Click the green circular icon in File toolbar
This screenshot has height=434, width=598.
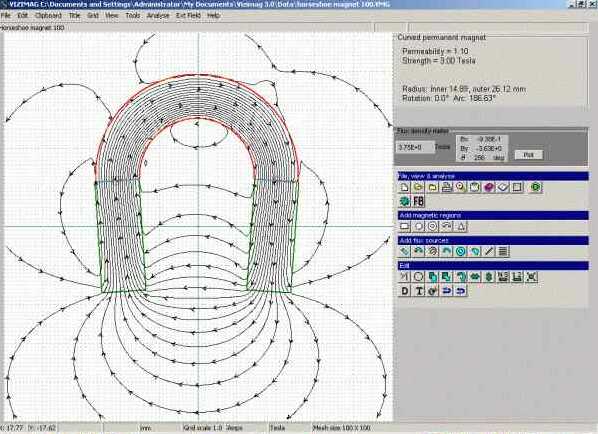[x=536, y=187]
